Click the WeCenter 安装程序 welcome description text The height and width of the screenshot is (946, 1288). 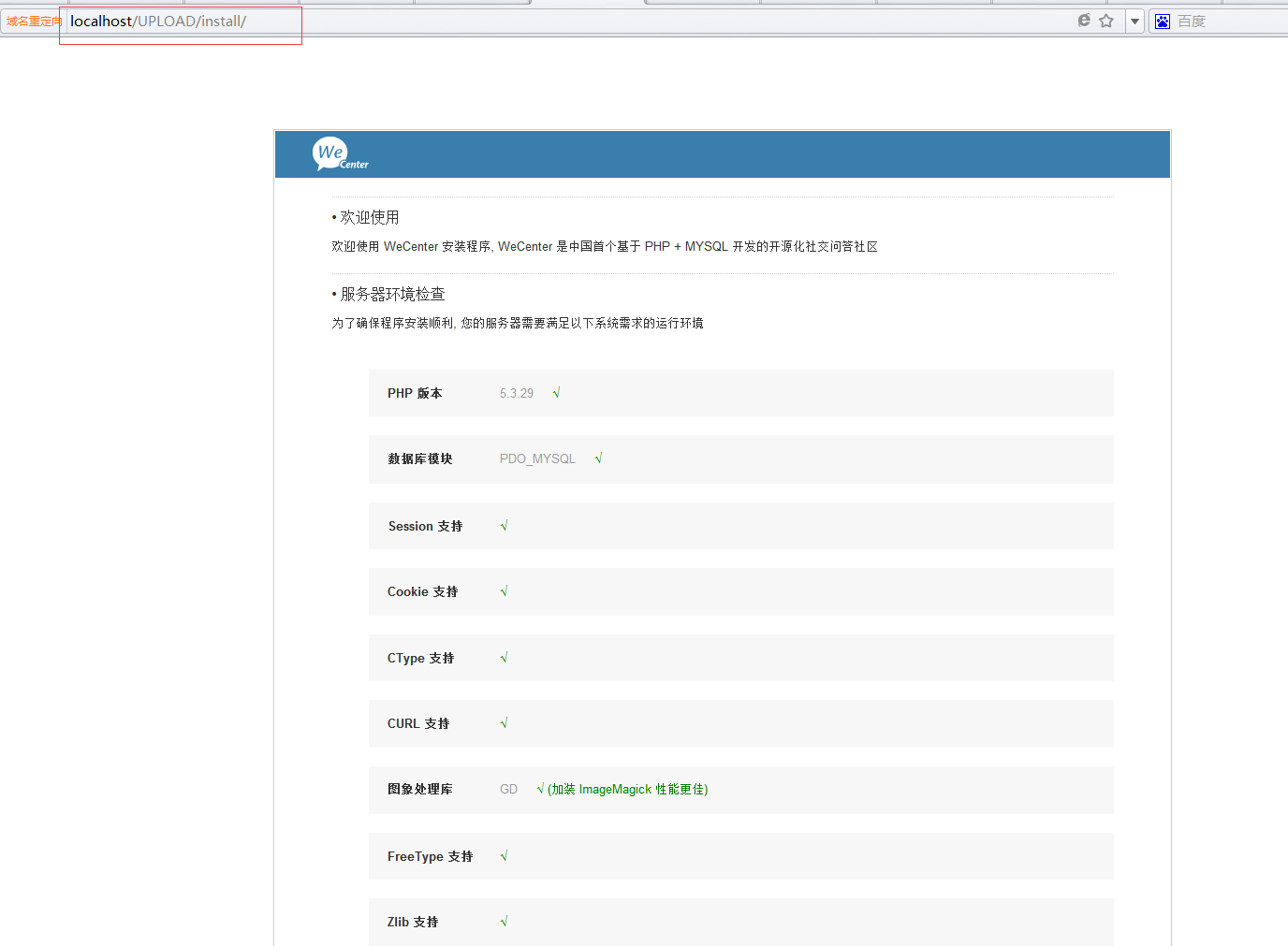coord(605,246)
